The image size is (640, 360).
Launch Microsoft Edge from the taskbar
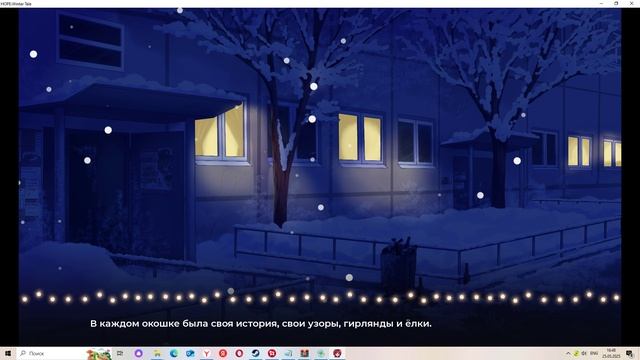coord(174,353)
